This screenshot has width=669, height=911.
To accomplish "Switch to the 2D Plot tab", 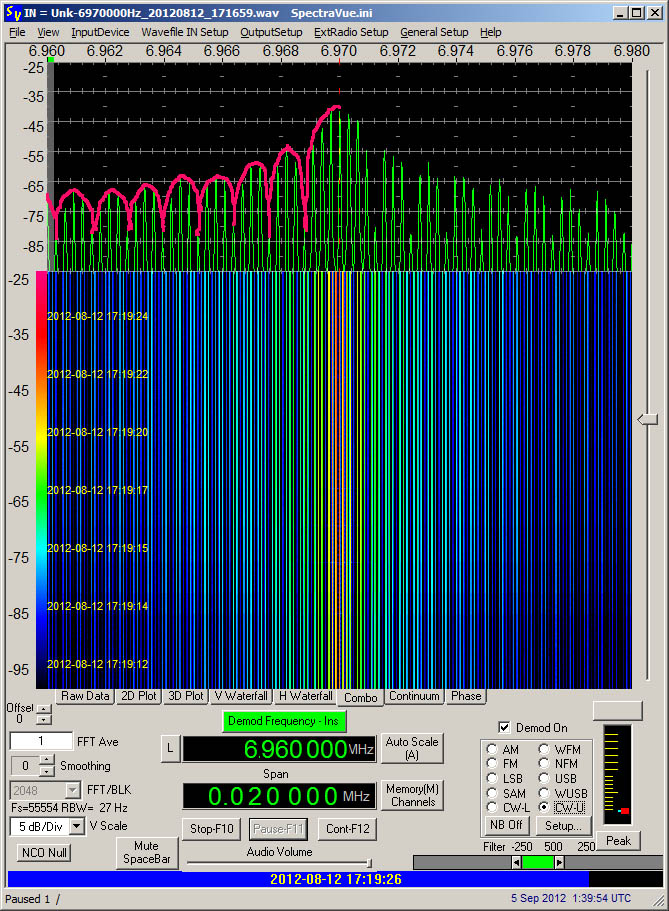I will (x=138, y=696).
